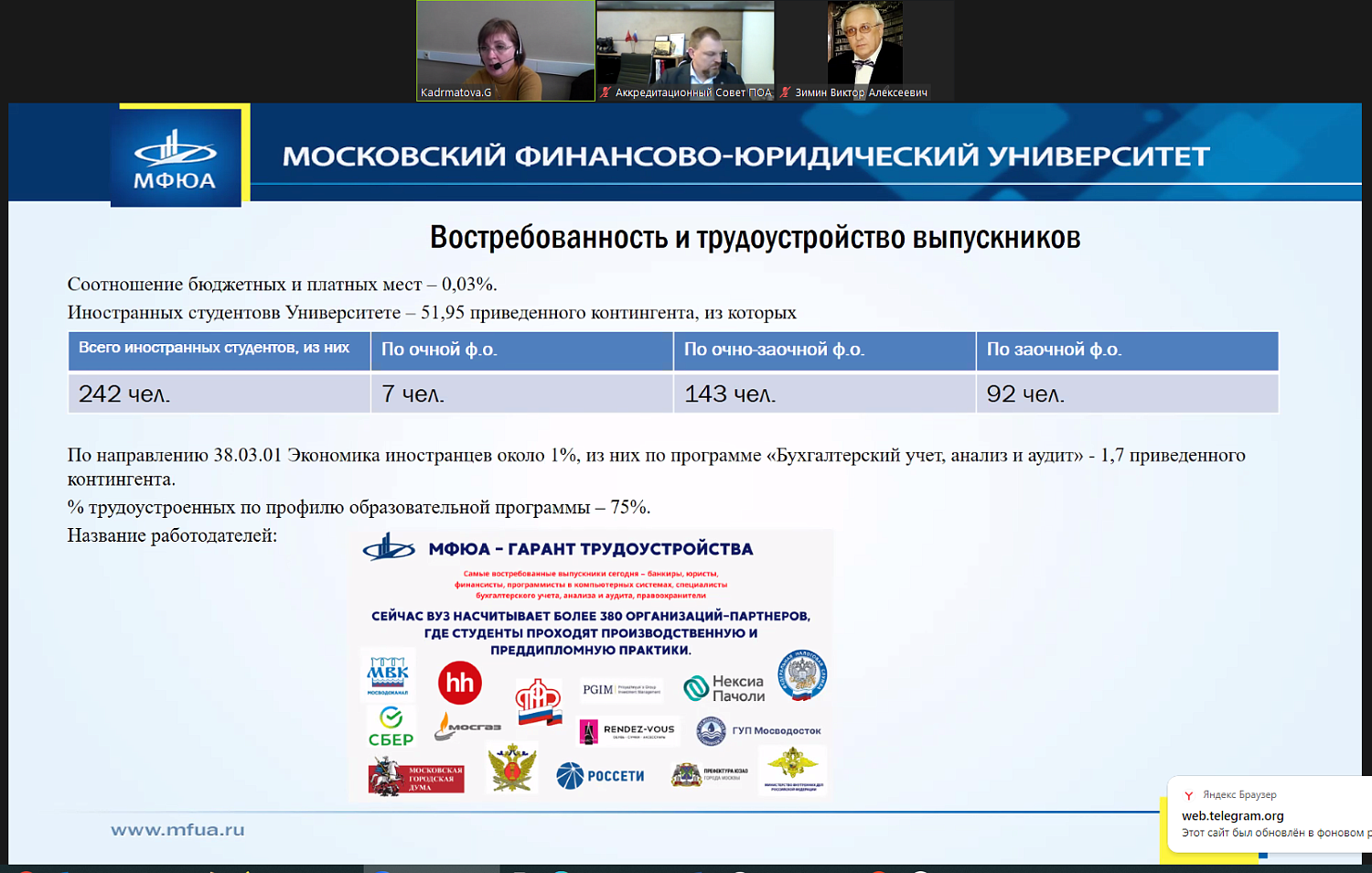Screen dimensions: 1372x873
Task: Click the "По очно-заочной ф.о." table header
Action: pos(823,350)
